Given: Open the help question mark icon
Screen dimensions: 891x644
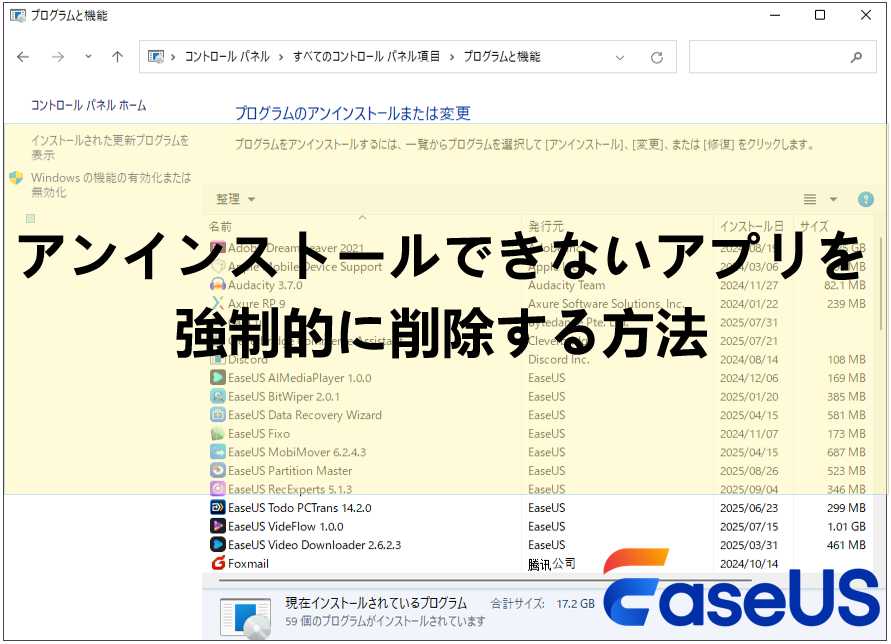Looking at the screenshot, I should coord(865,200).
